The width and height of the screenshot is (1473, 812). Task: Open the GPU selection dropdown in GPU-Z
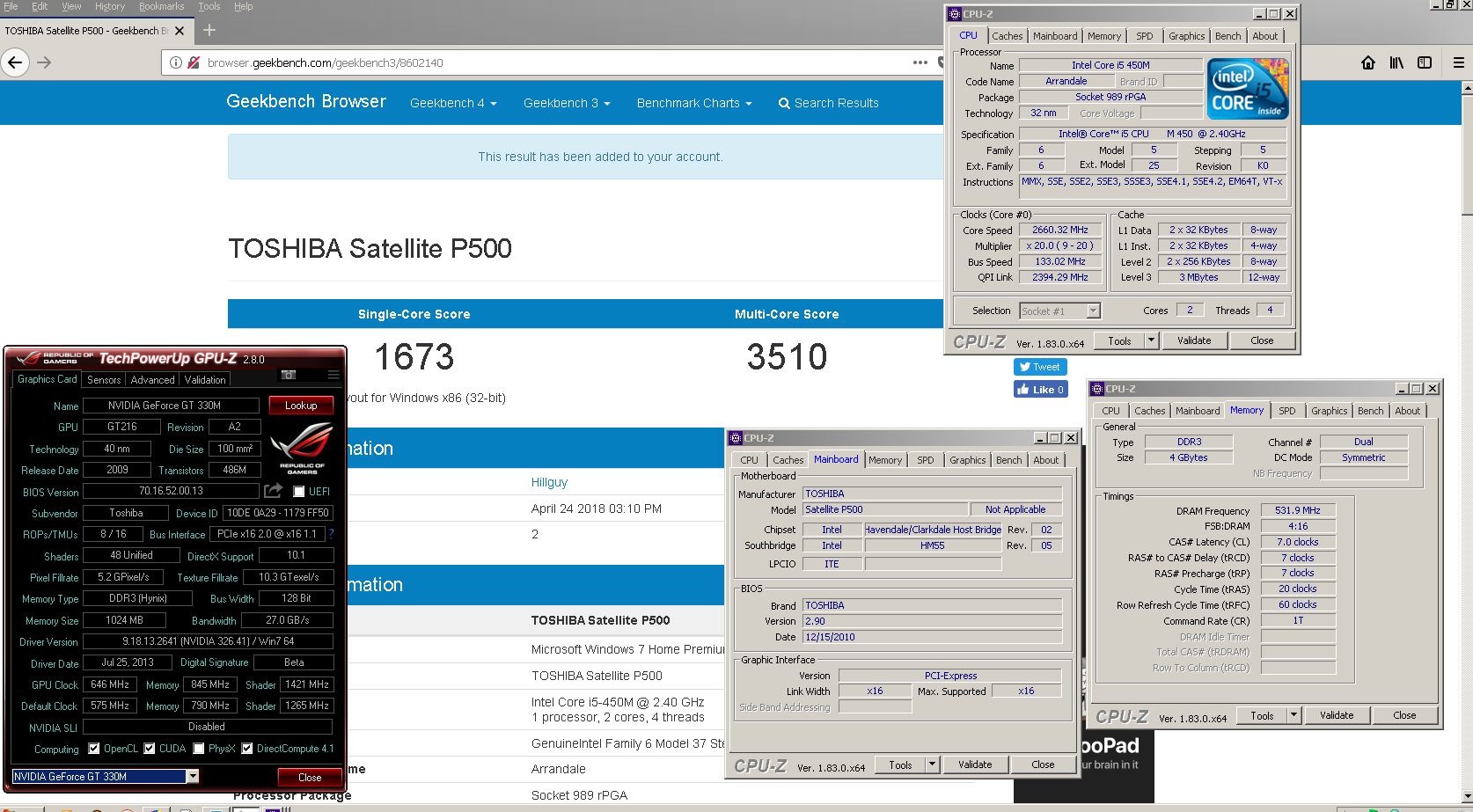[193, 776]
